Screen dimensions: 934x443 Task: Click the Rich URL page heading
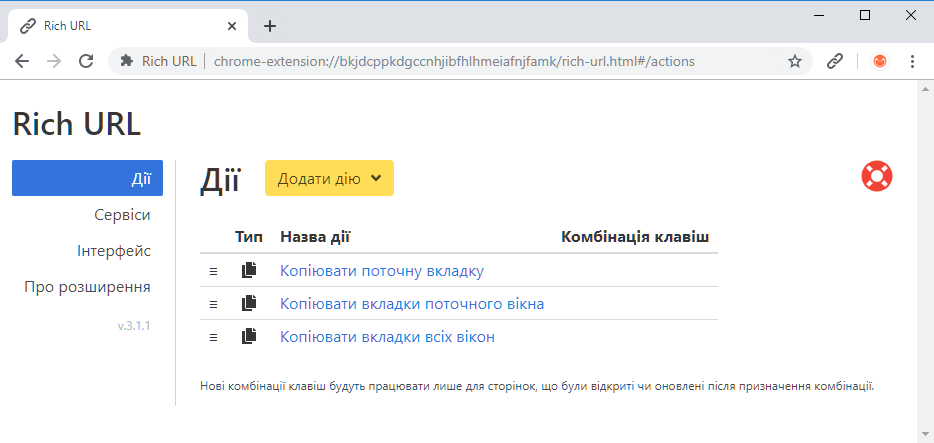point(77,124)
